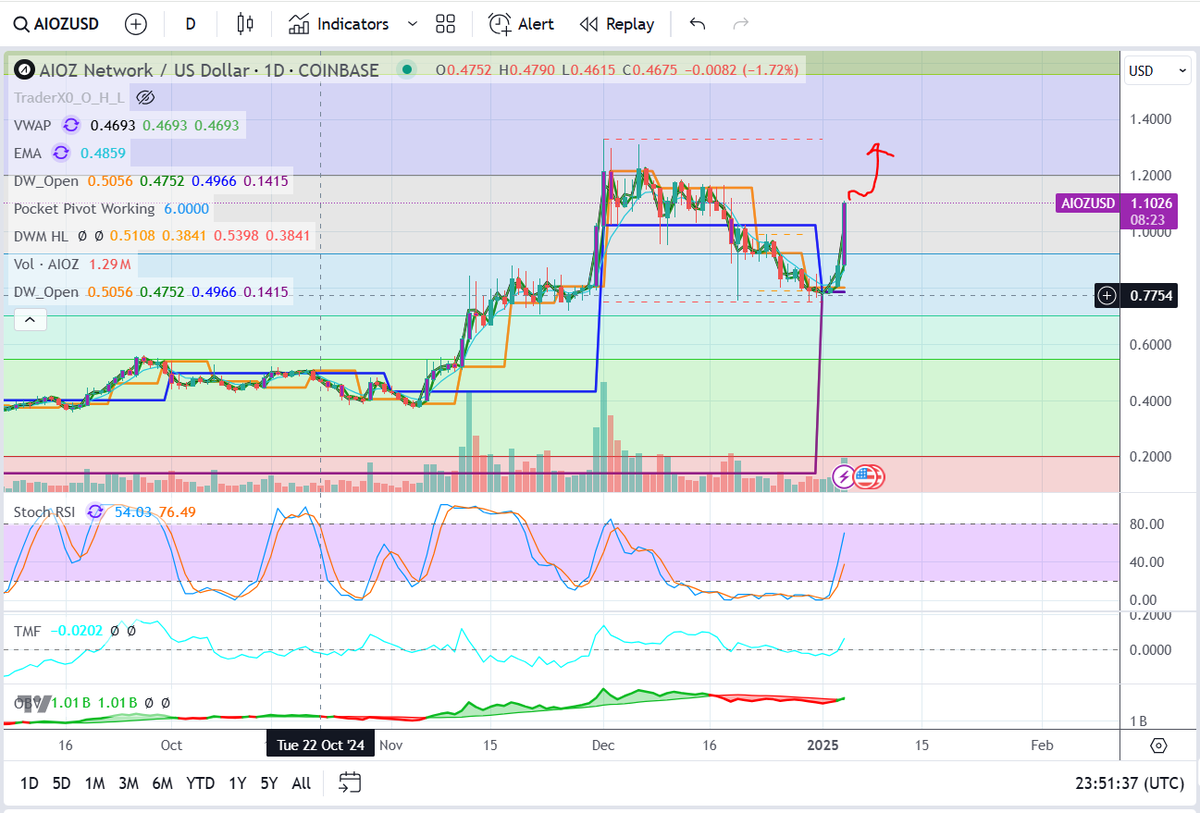
Task: Undo the last chart action
Action: (x=698, y=24)
